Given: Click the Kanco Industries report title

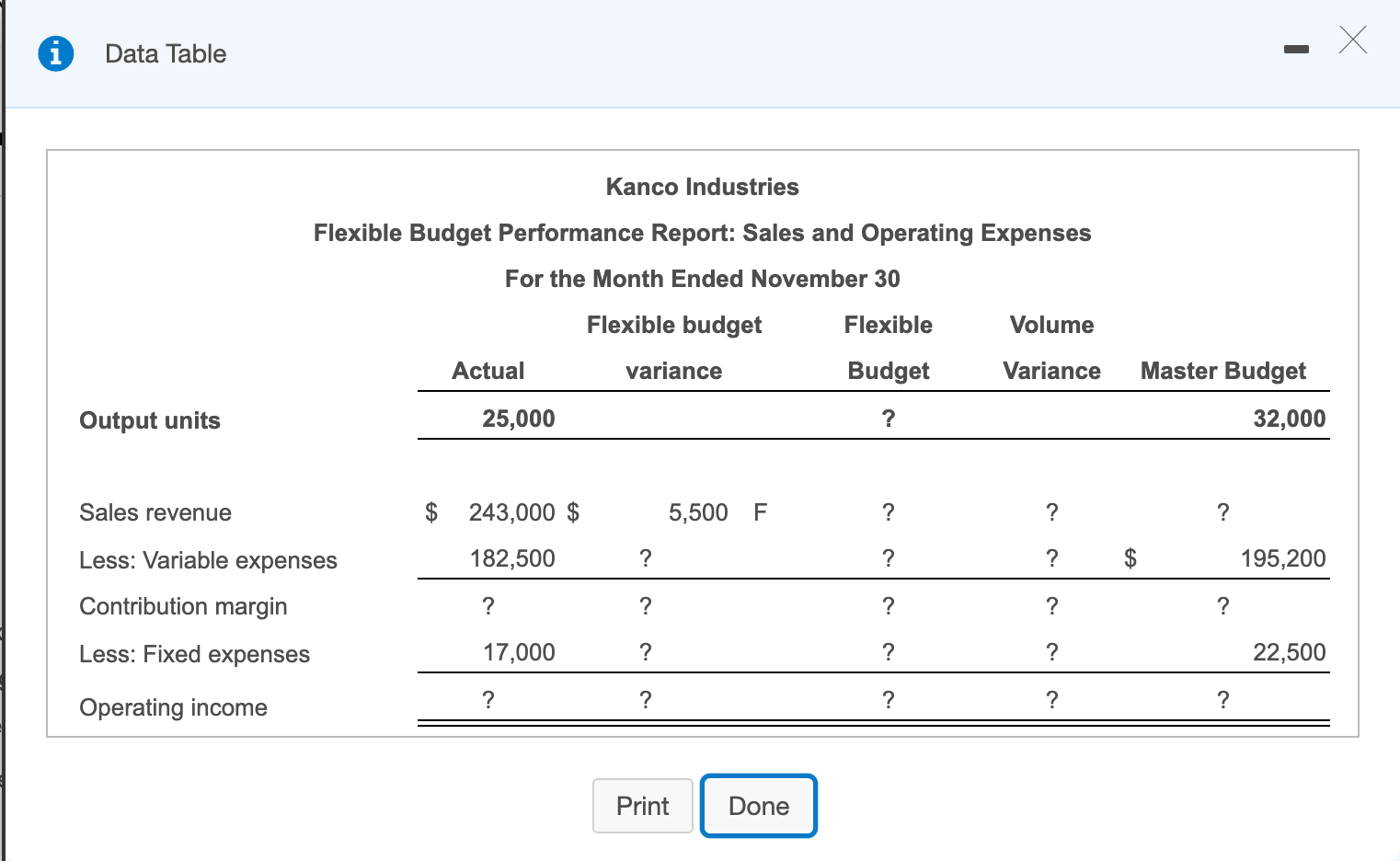Looking at the screenshot, I should coord(702,187).
